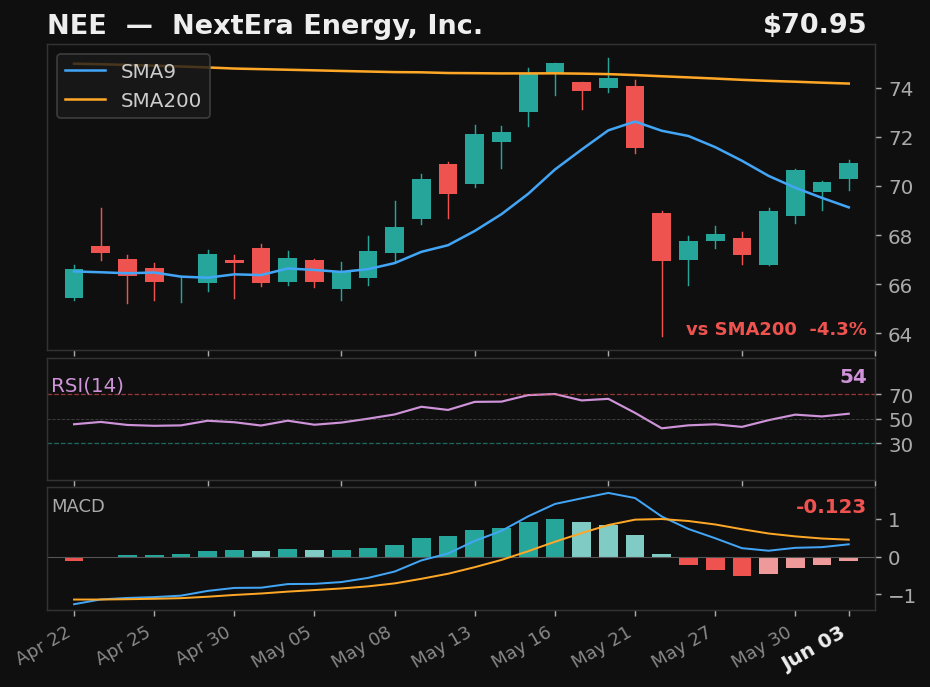Click the RSI(14) panel label
Screen dimensions: 930x687
87,386
